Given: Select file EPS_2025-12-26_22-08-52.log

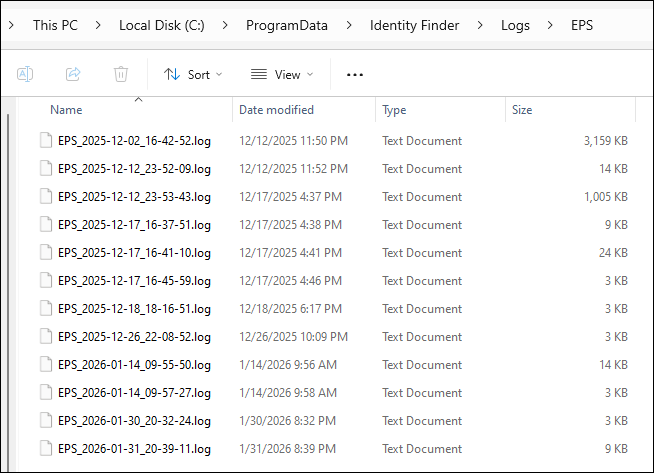Looking at the screenshot, I should [x=134, y=337].
